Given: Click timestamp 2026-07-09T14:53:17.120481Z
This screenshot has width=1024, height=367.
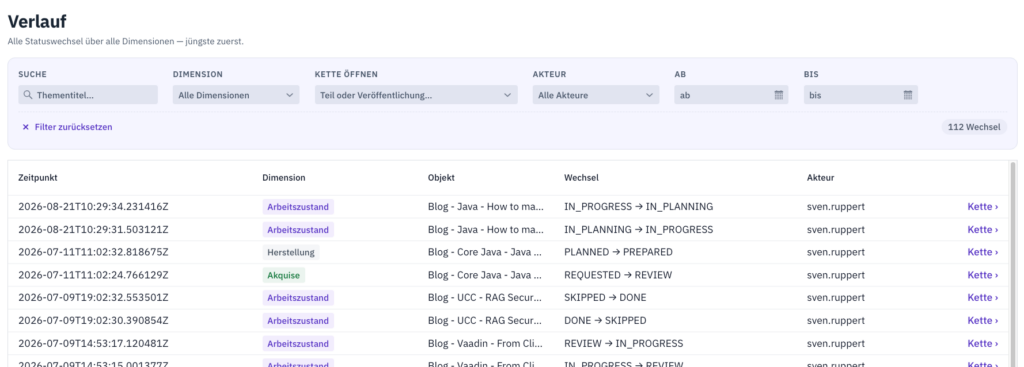Looking at the screenshot, I should pos(93,343).
